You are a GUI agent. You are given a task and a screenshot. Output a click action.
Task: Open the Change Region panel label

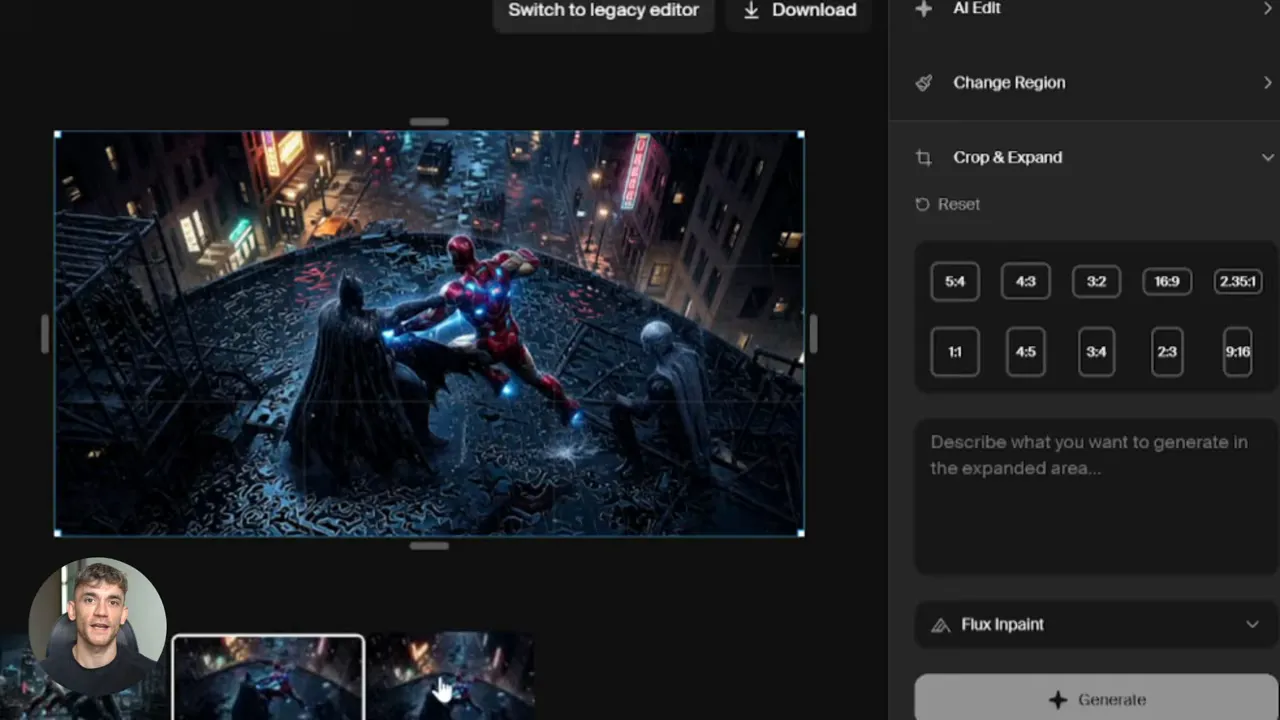(1009, 83)
